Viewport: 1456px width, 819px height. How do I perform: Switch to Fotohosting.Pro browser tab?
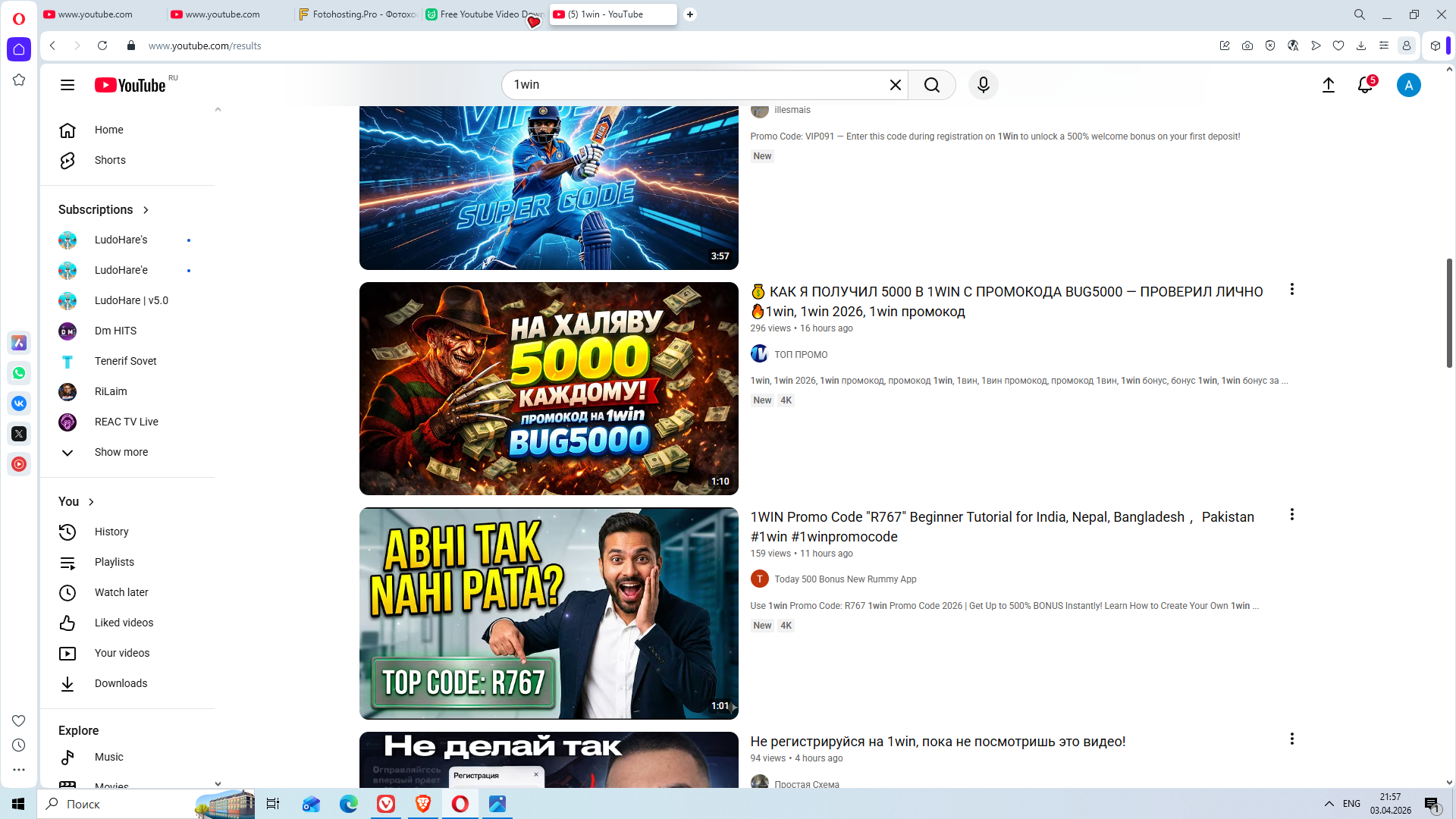356,14
